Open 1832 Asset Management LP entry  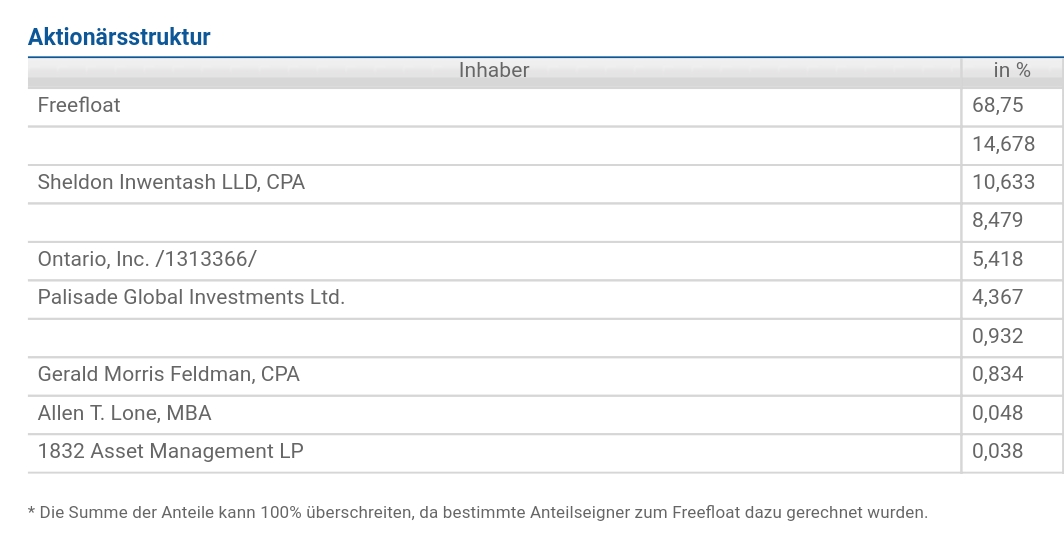(x=171, y=451)
